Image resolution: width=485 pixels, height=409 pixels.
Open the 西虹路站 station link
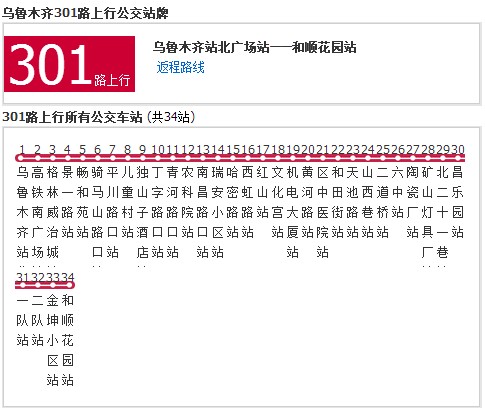[247, 202]
